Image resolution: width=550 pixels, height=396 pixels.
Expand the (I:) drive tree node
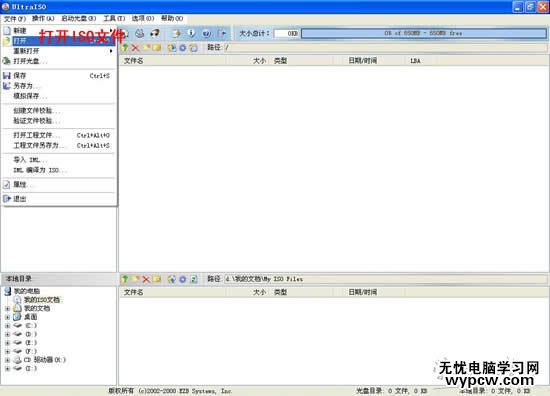click(x=7, y=369)
